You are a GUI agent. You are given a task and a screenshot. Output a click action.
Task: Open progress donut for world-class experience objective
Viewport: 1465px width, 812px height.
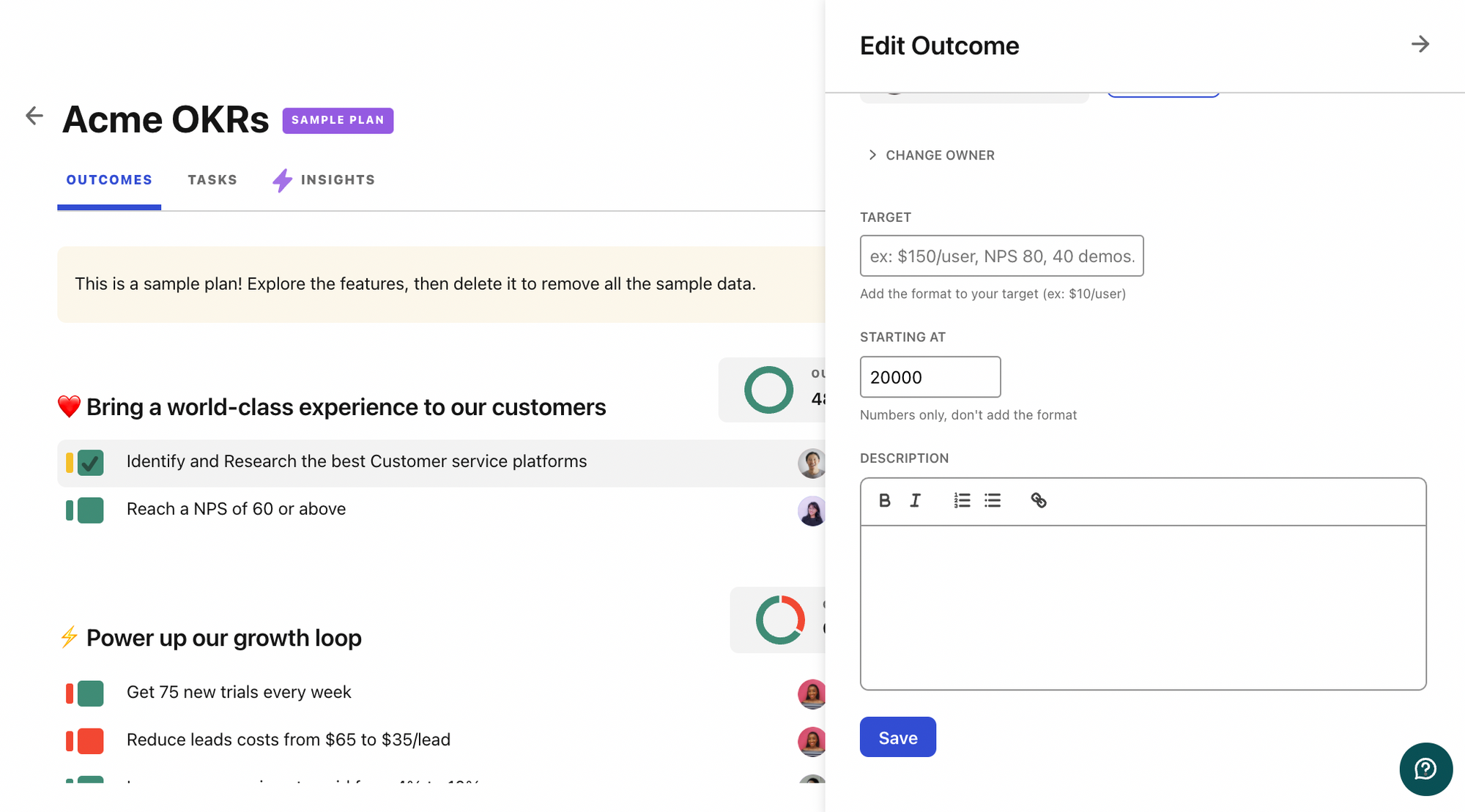768,390
